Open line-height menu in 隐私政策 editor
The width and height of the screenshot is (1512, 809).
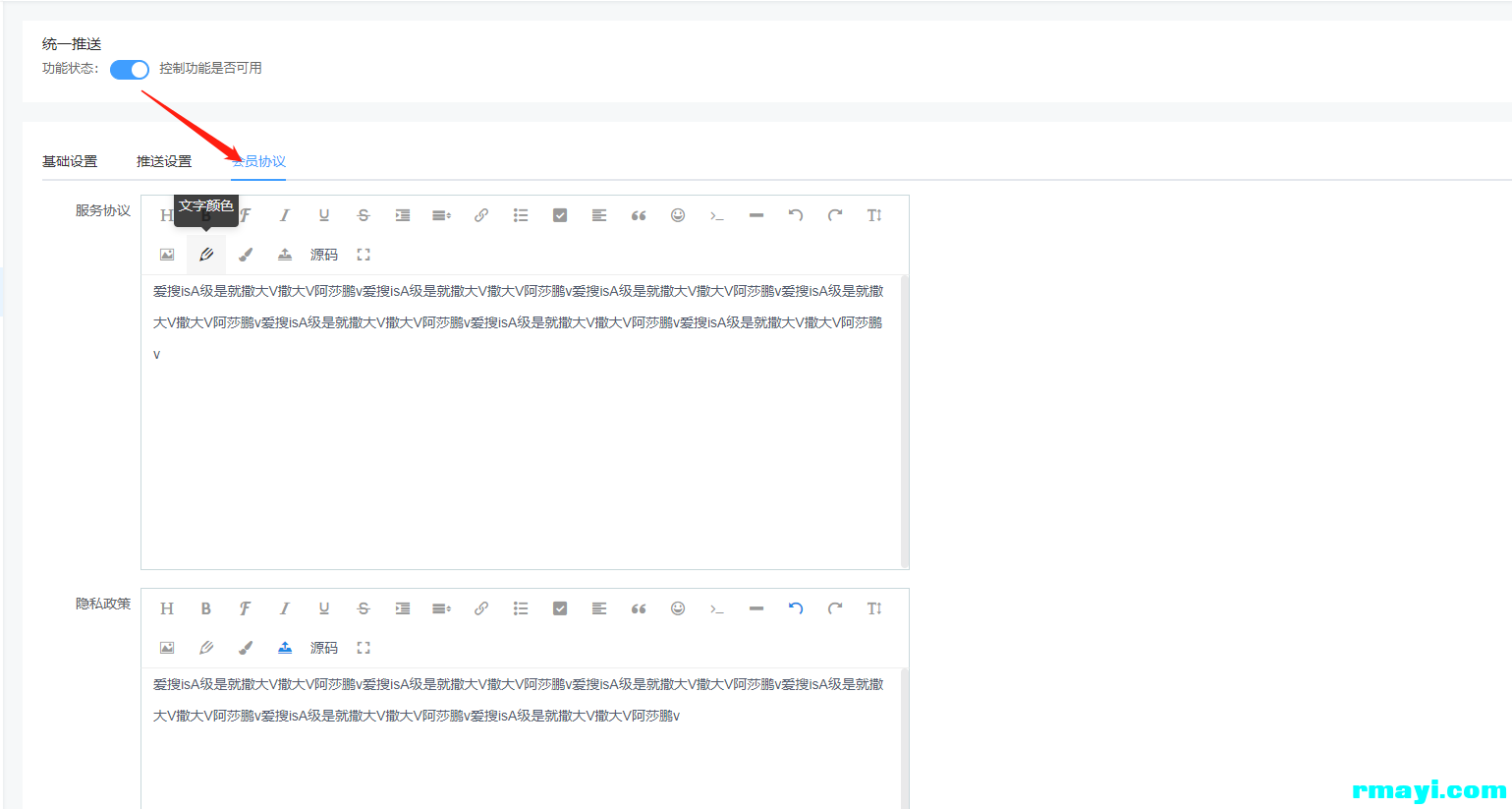[442, 608]
